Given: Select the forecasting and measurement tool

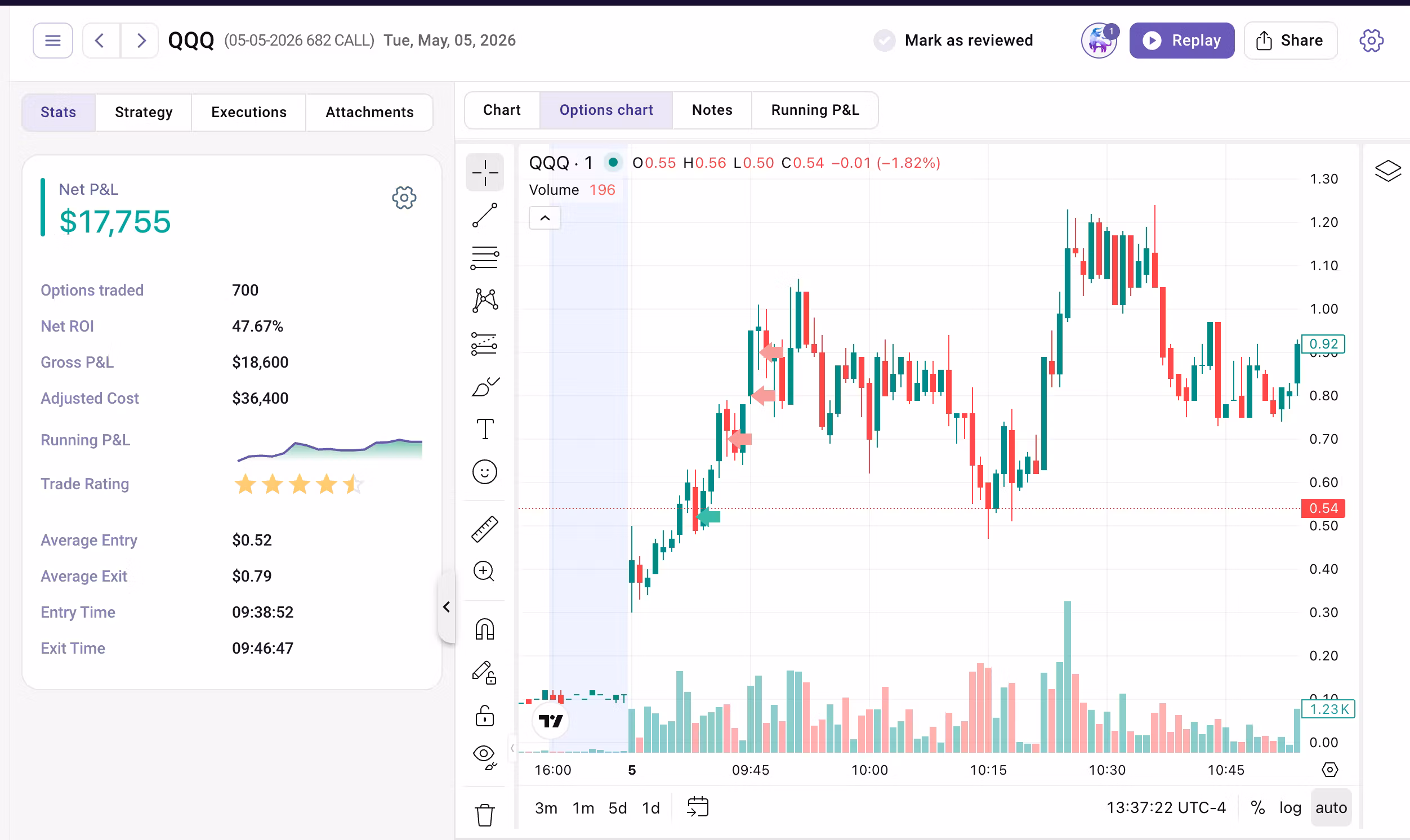Looking at the screenshot, I should pyautogui.click(x=485, y=343).
